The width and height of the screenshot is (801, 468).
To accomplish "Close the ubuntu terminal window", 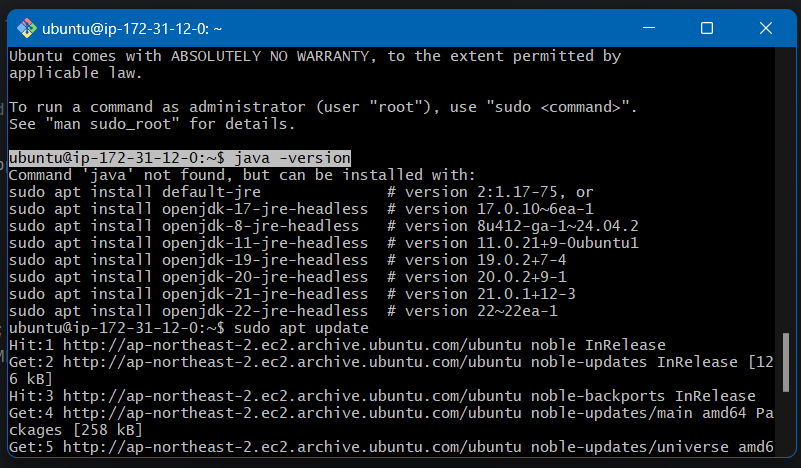I will click(x=766, y=28).
